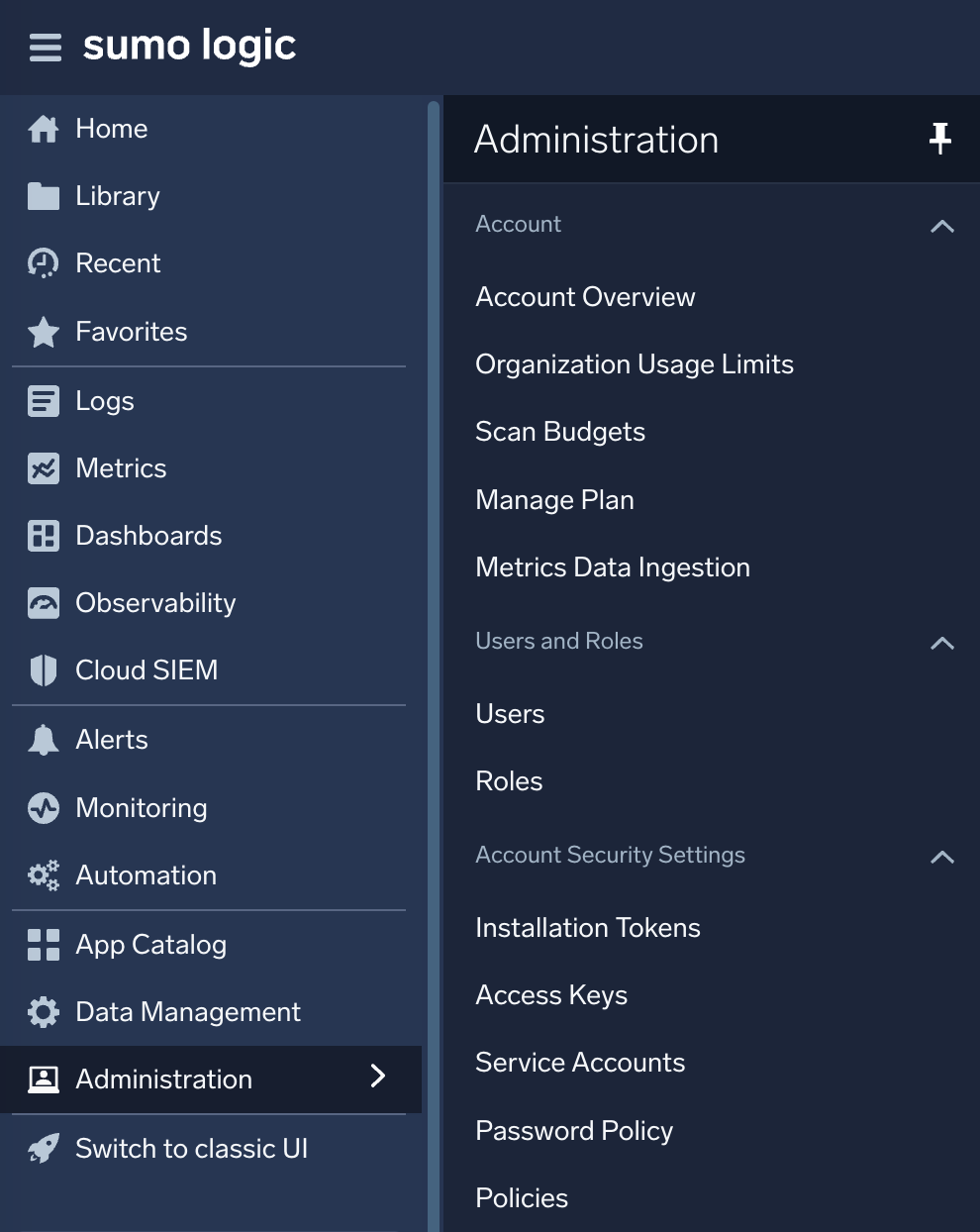Collapse the Users and Roles chevron
The image size is (980, 1232).
click(x=942, y=643)
